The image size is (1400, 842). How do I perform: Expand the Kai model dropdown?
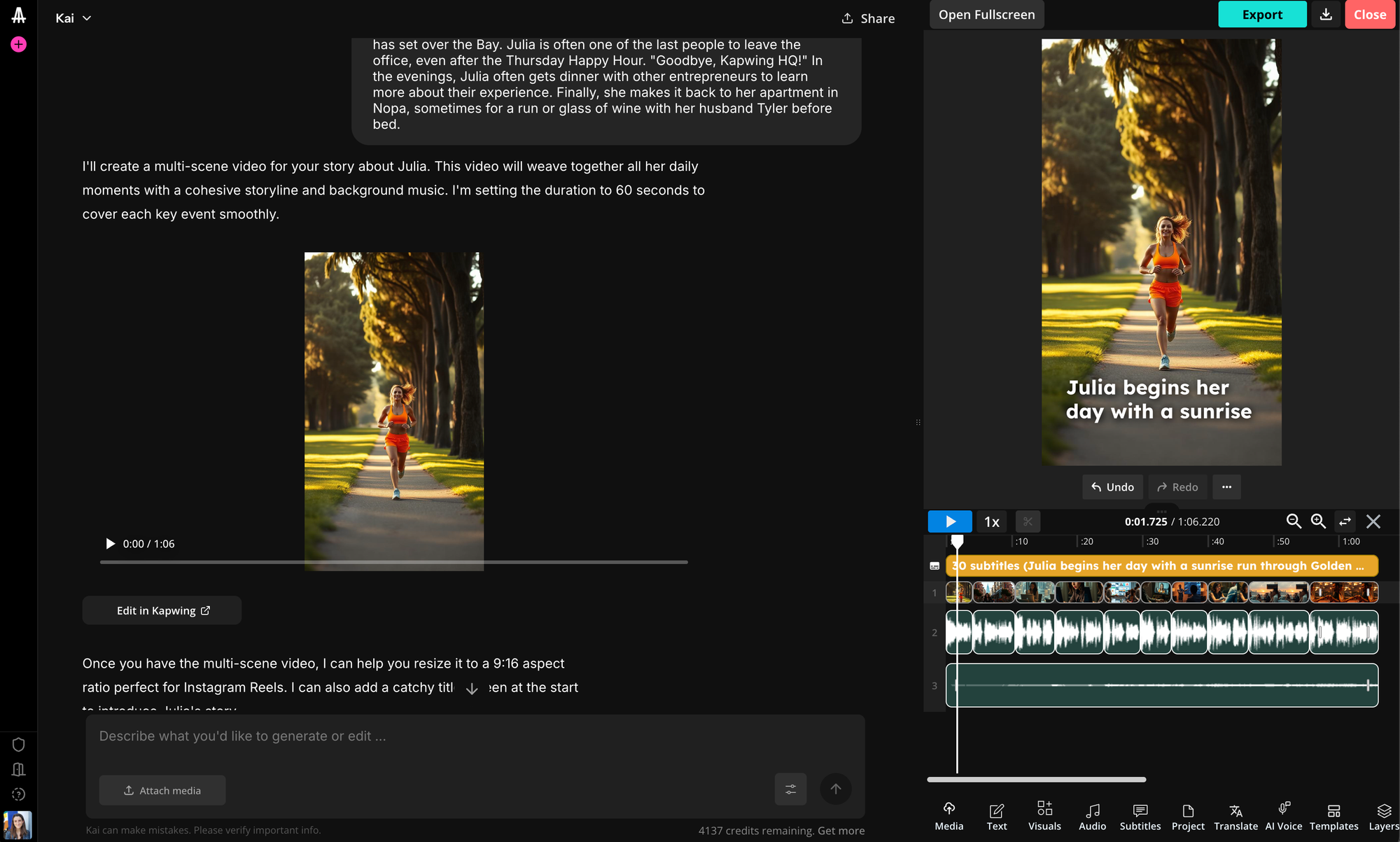73,17
